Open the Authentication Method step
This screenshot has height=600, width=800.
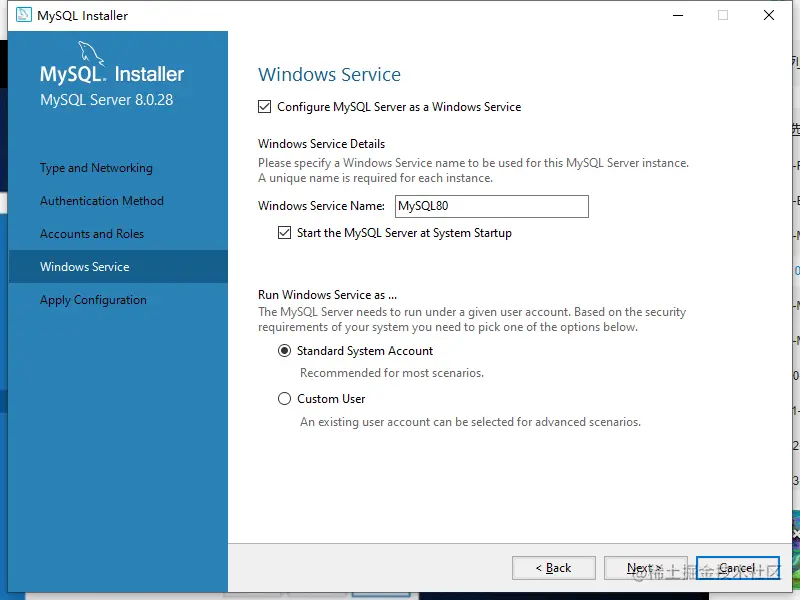[102, 201]
